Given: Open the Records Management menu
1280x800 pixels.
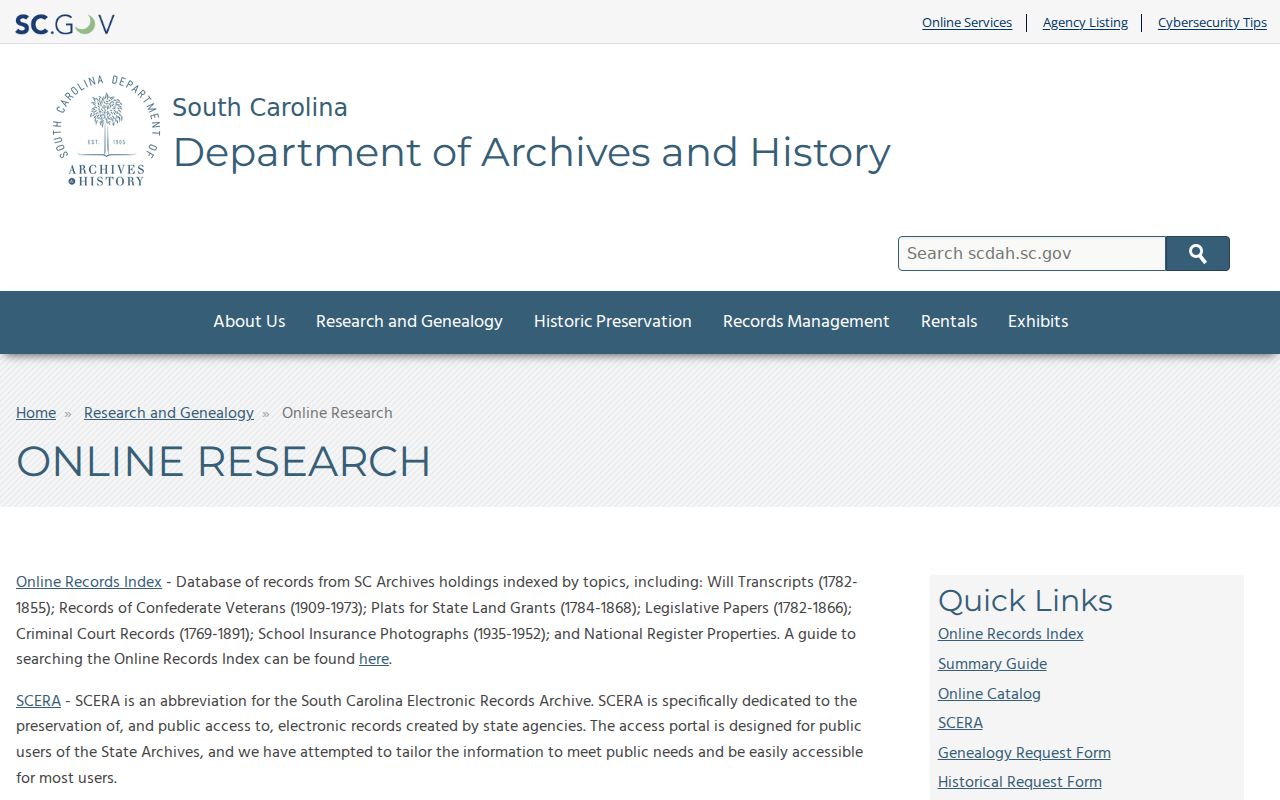Looking at the screenshot, I should (x=806, y=321).
